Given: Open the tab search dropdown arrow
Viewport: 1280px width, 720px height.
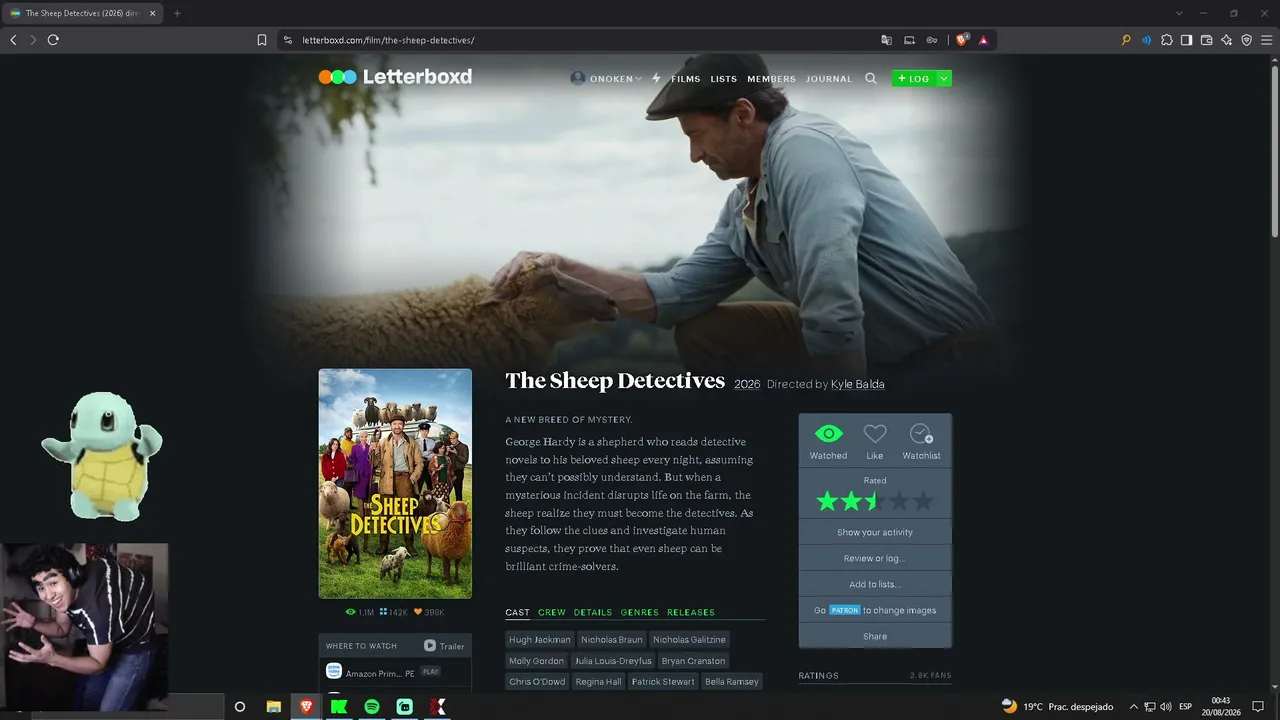Looking at the screenshot, I should pos(1179,13).
